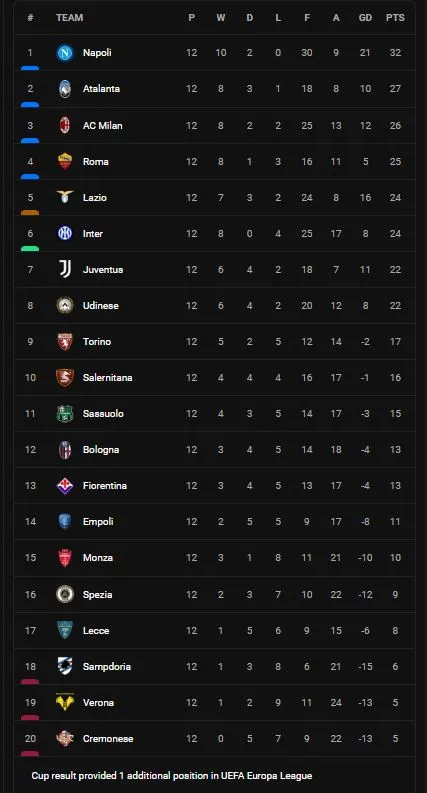The image size is (427, 793).
Task: Open the Udinese crest icon
Action: click(65, 305)
